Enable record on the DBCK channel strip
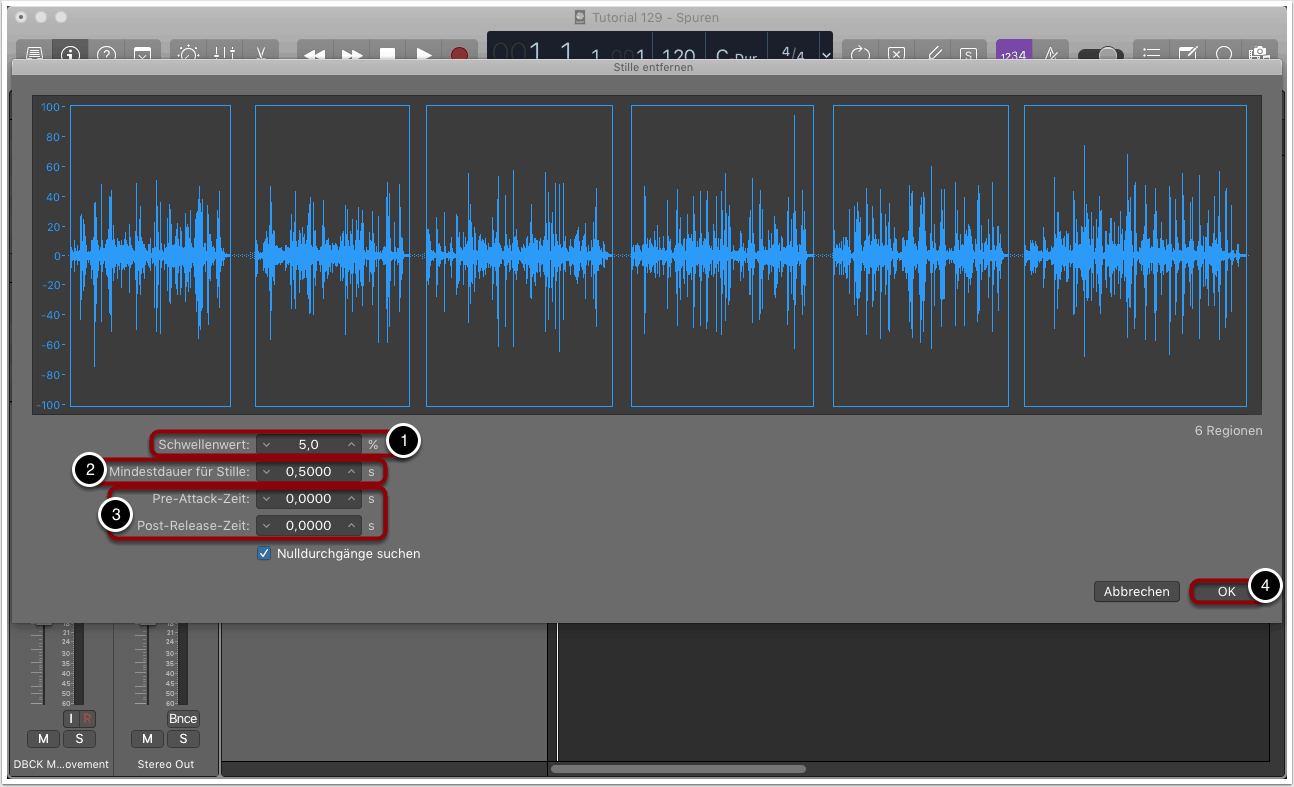This screenshot has width=1294, height=787. point(87,718)
